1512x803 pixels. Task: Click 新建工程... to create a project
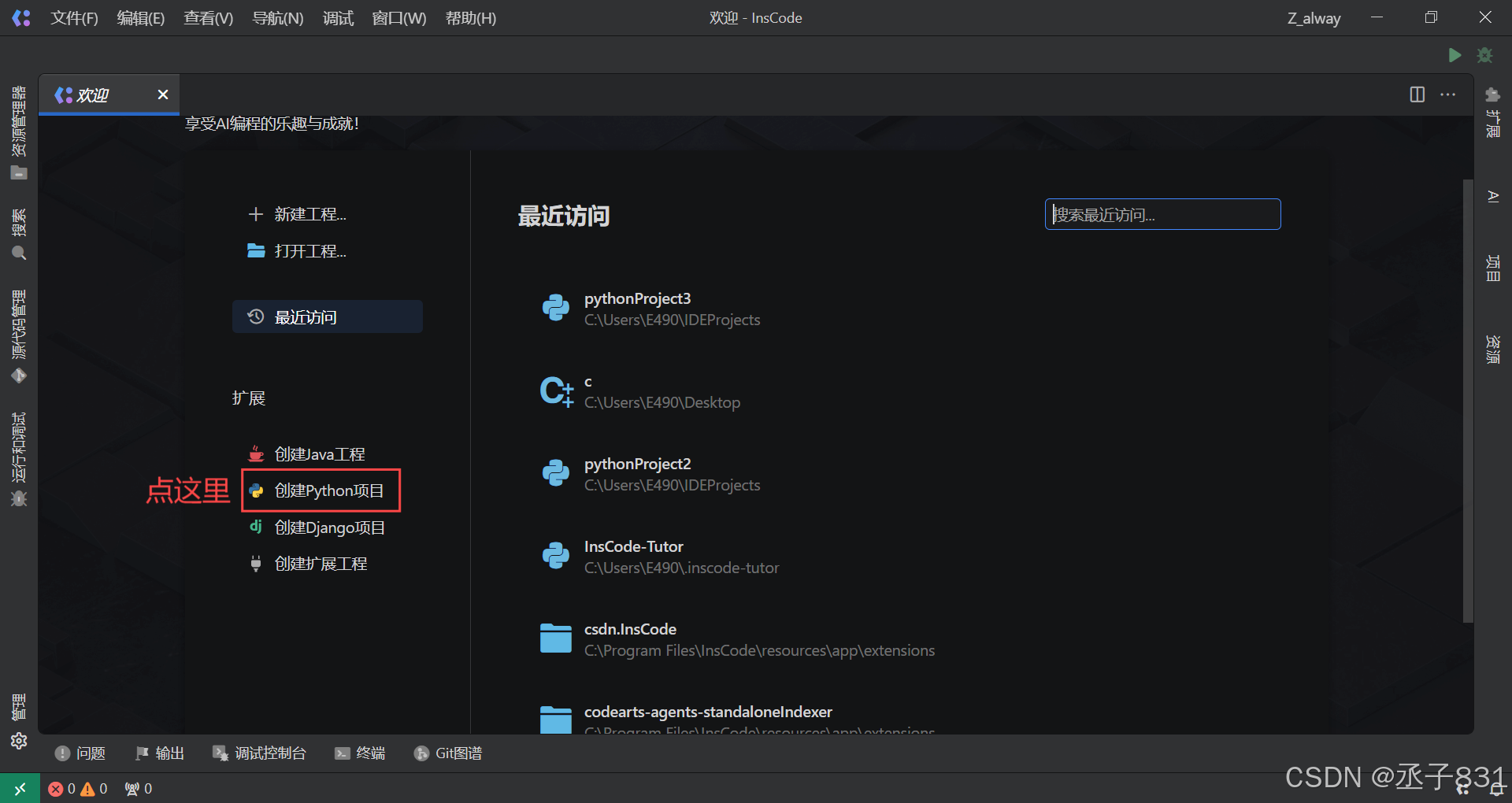coord(309,214)
